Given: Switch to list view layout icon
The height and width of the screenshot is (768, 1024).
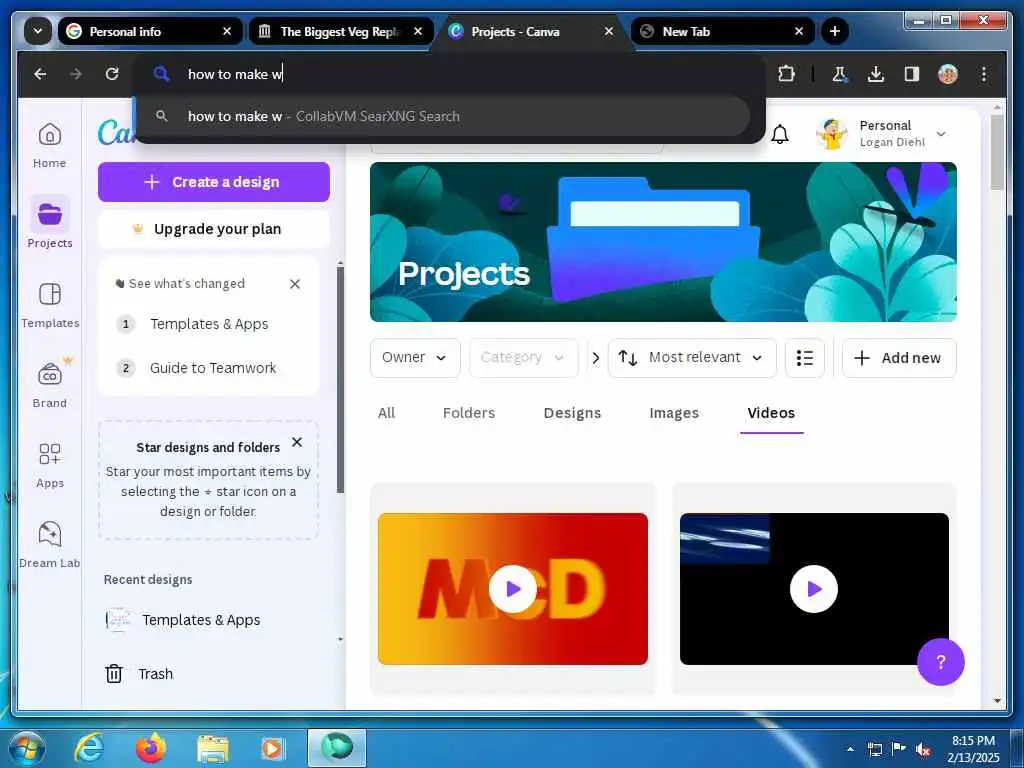Looking at the screenshot, I should [805, 358].
